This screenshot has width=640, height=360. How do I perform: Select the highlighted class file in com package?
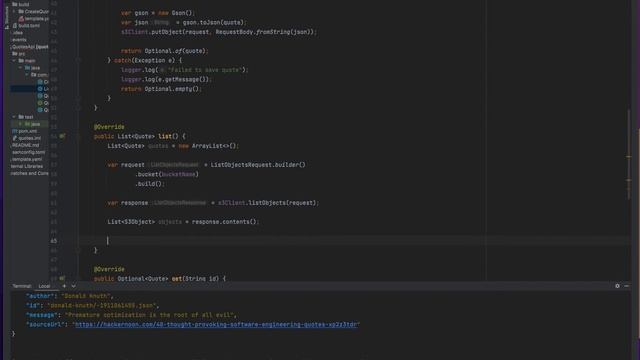pos(29,89)
